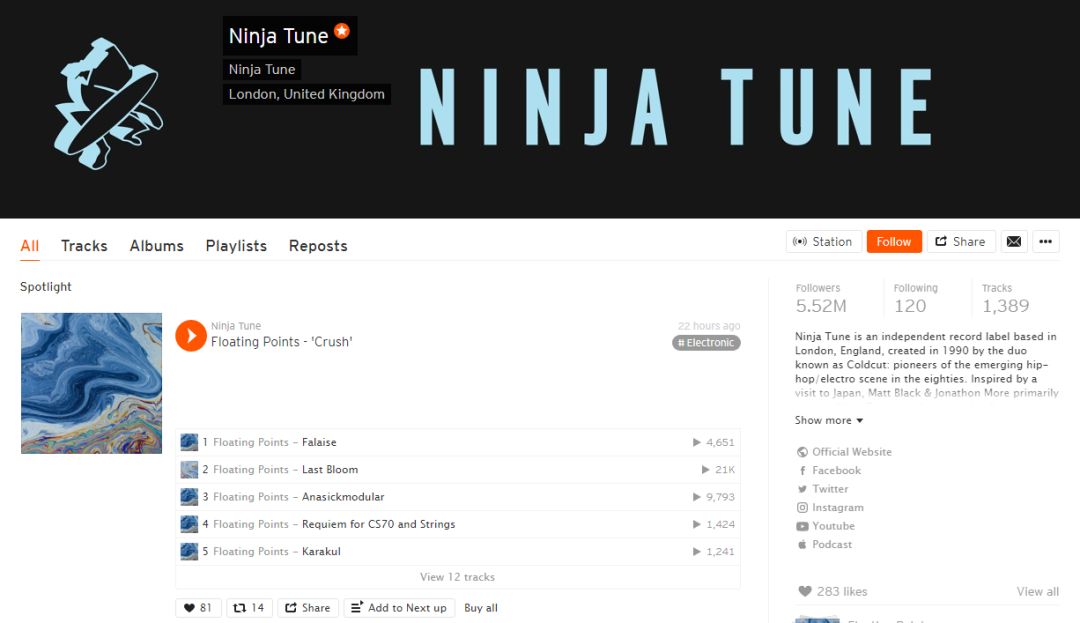Share the album via Share icon below tracklist
The width and height of the screenshot is (1080, 623).
click(x=308, y=608)
